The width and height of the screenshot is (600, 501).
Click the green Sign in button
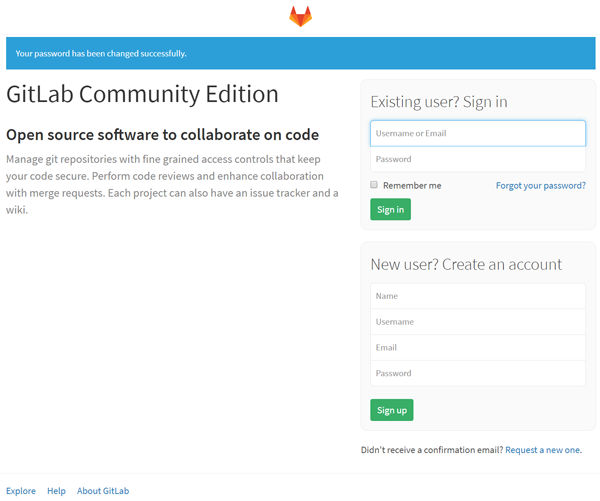coord(390,209)
